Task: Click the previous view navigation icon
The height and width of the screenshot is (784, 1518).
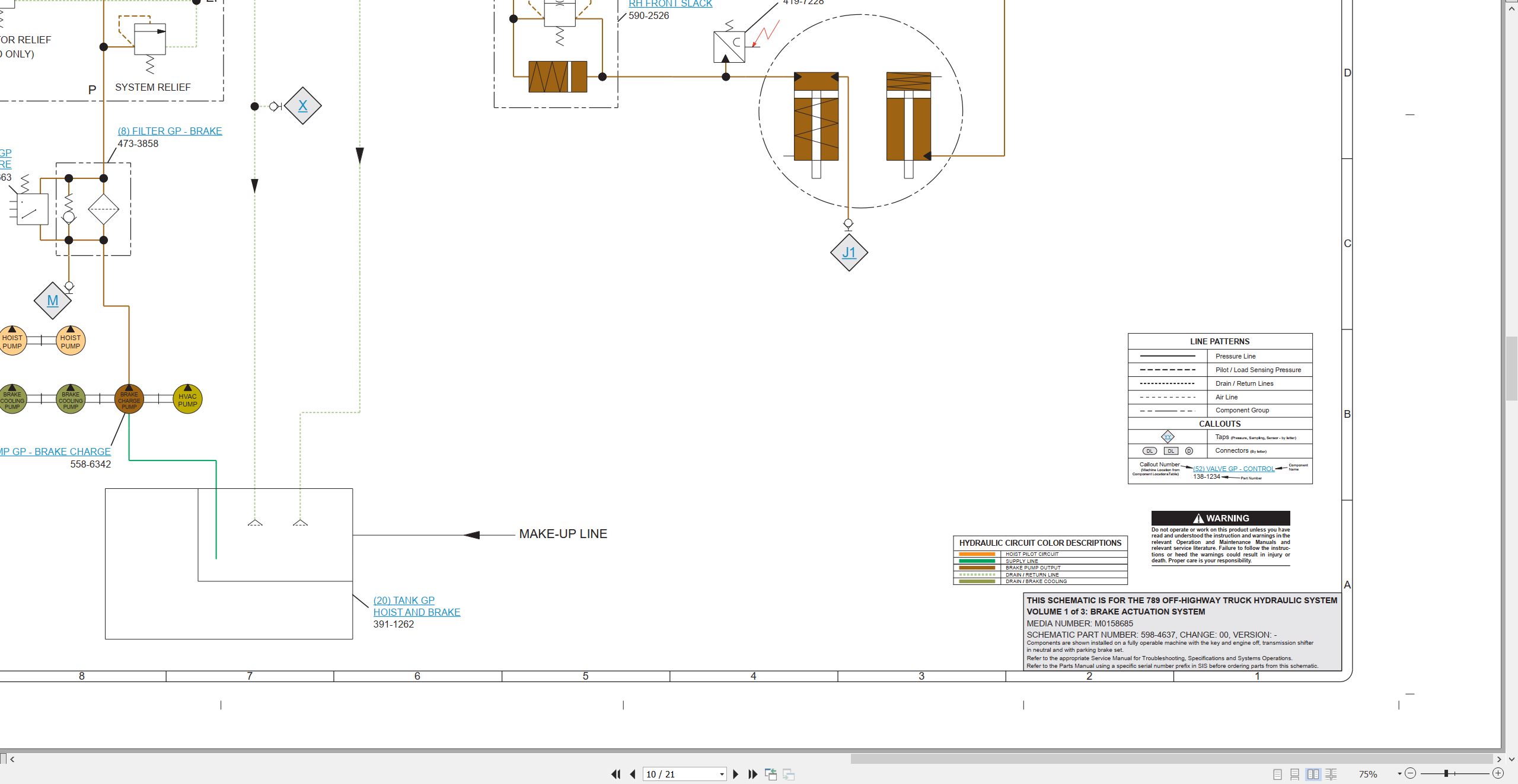Action: point(771,774)
